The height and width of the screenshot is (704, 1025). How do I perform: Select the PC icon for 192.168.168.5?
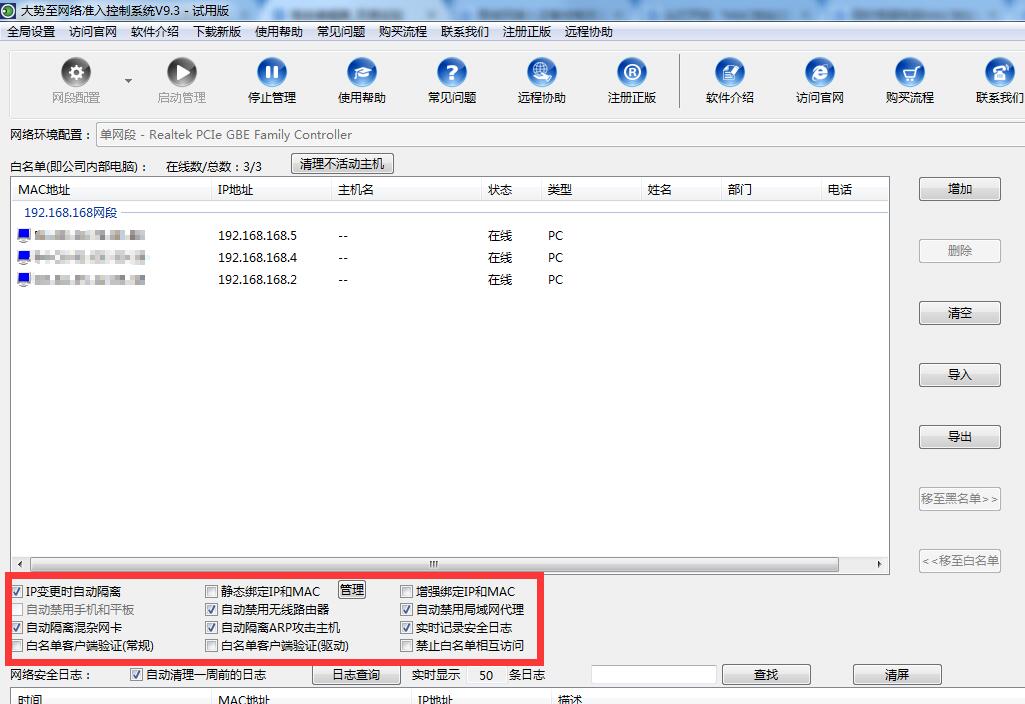click(x=24, y=235)
